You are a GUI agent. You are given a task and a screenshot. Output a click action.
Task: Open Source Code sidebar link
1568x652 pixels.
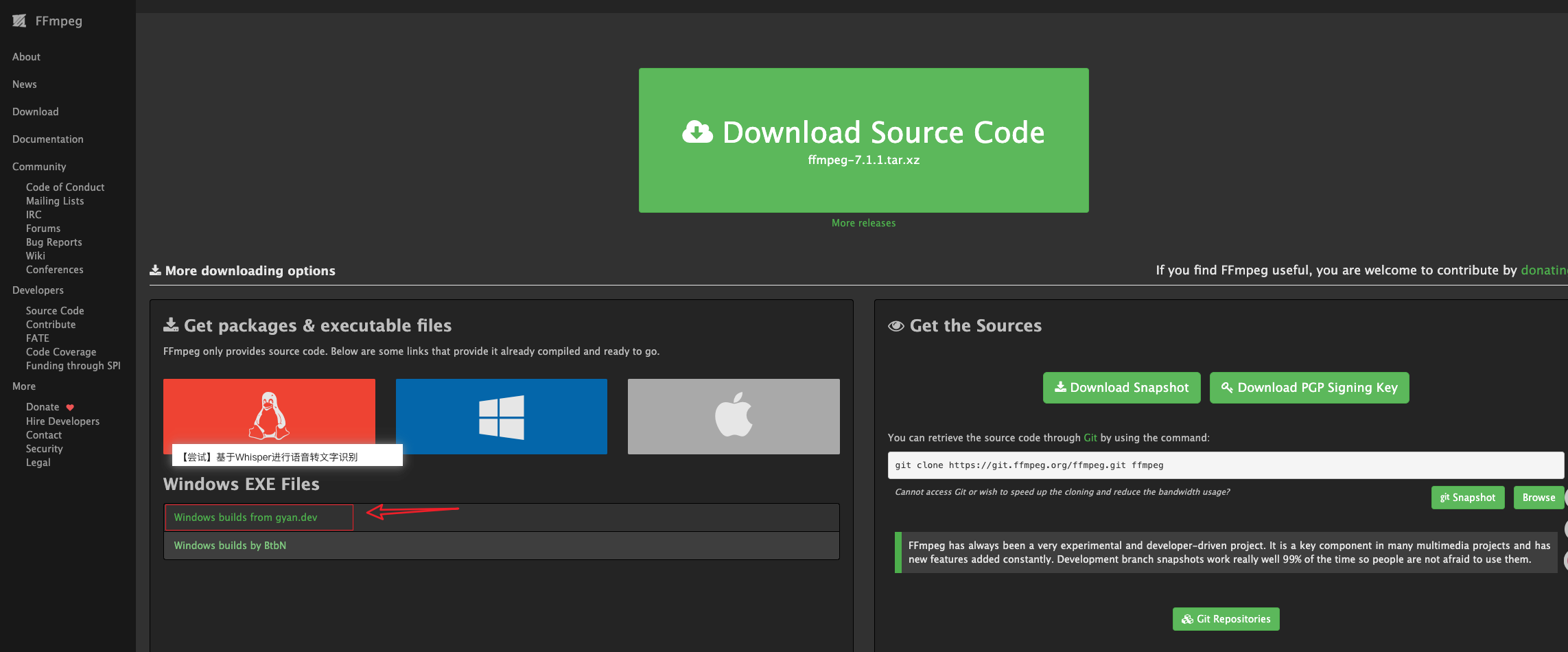pyautogui.click(x=55, y=311)
